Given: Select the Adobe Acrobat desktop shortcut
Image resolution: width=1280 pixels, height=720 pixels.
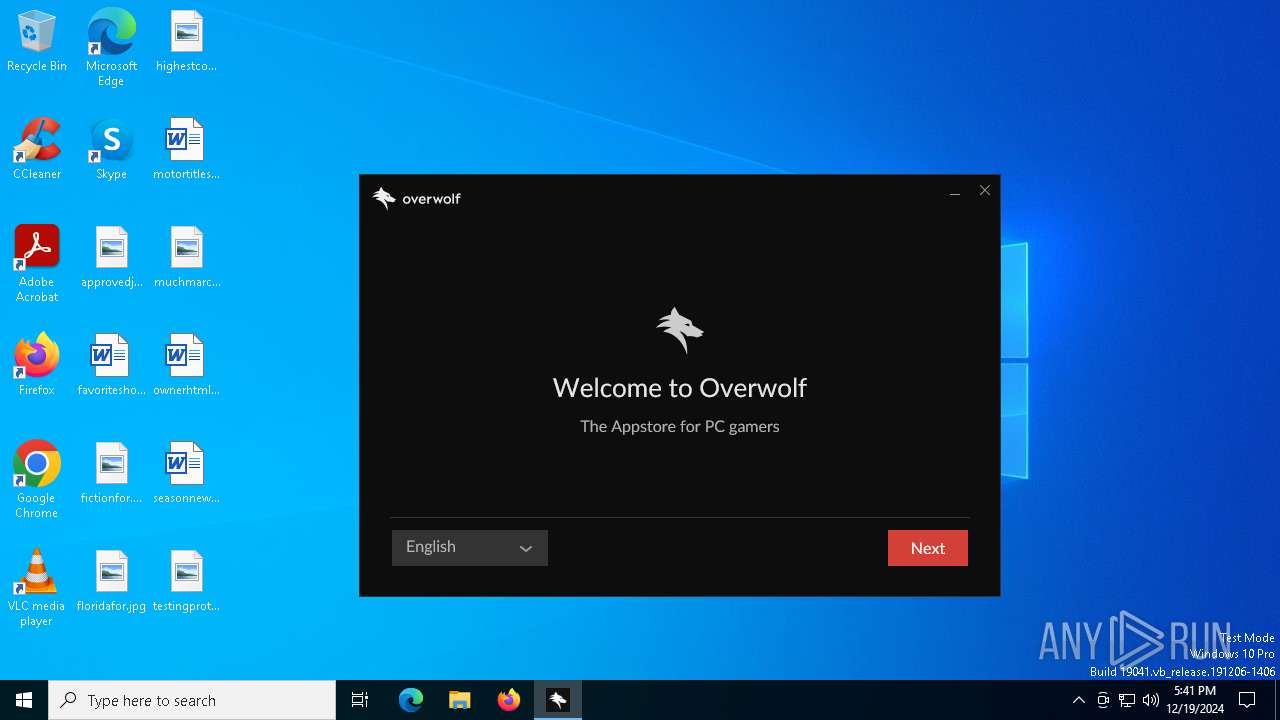Looking at the screenshot, I should point(37,264).
